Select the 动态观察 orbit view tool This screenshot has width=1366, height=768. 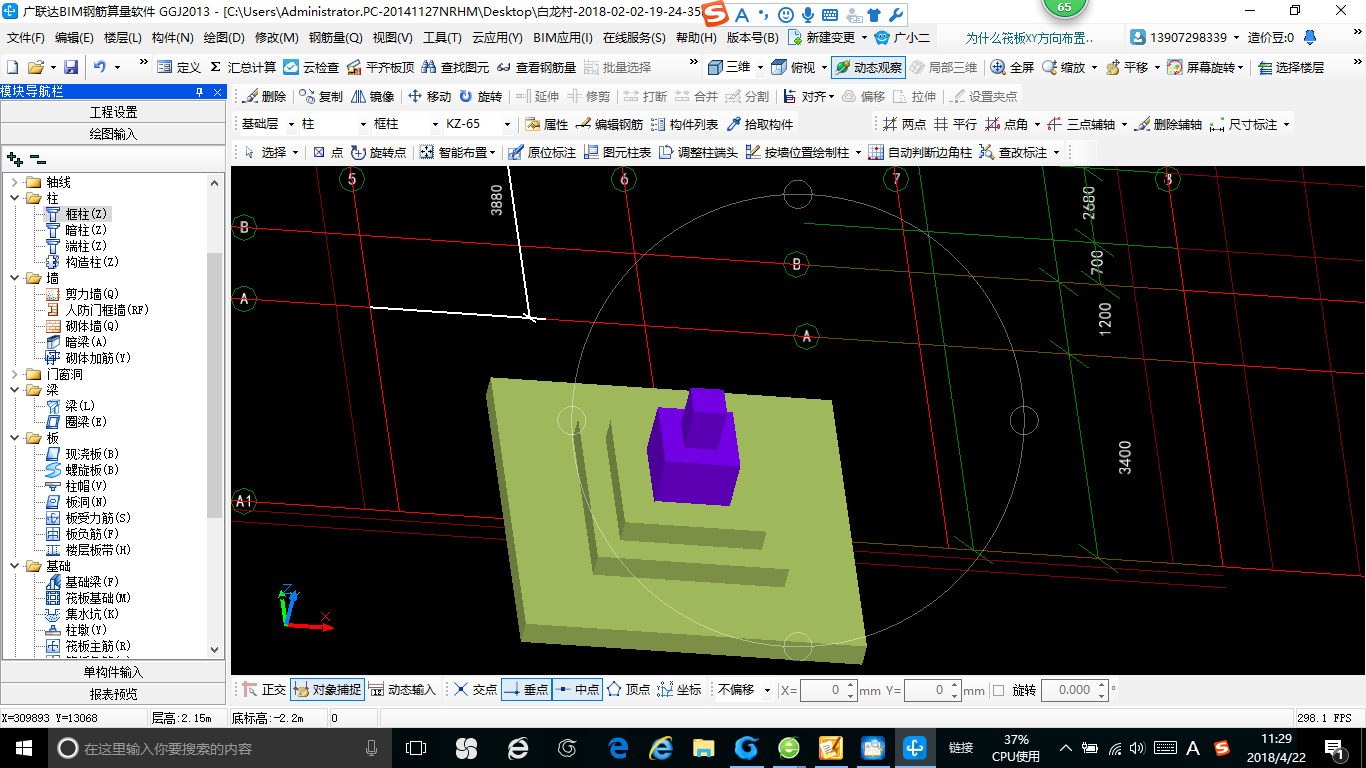tap(867, 67)
